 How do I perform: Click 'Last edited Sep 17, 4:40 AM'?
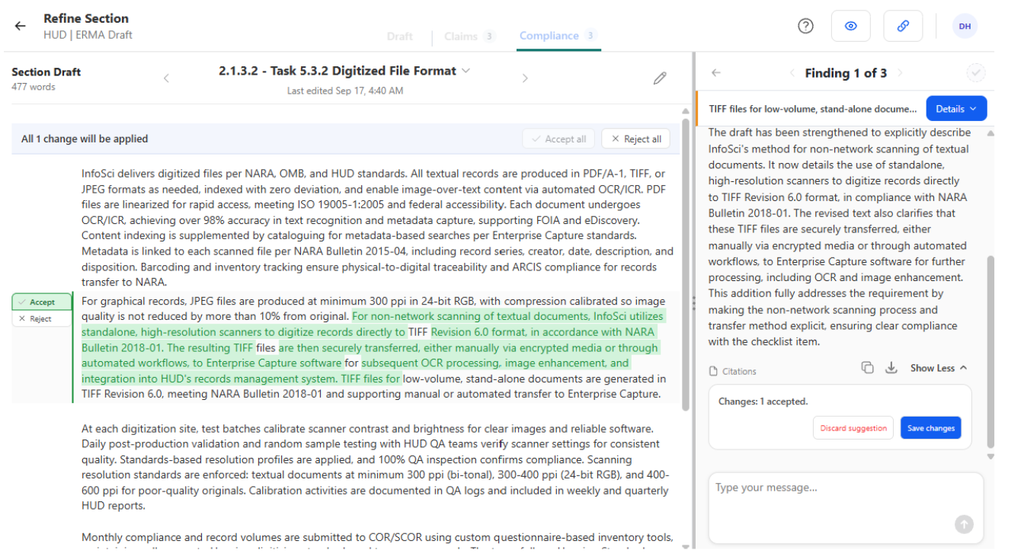coord(345,91)
